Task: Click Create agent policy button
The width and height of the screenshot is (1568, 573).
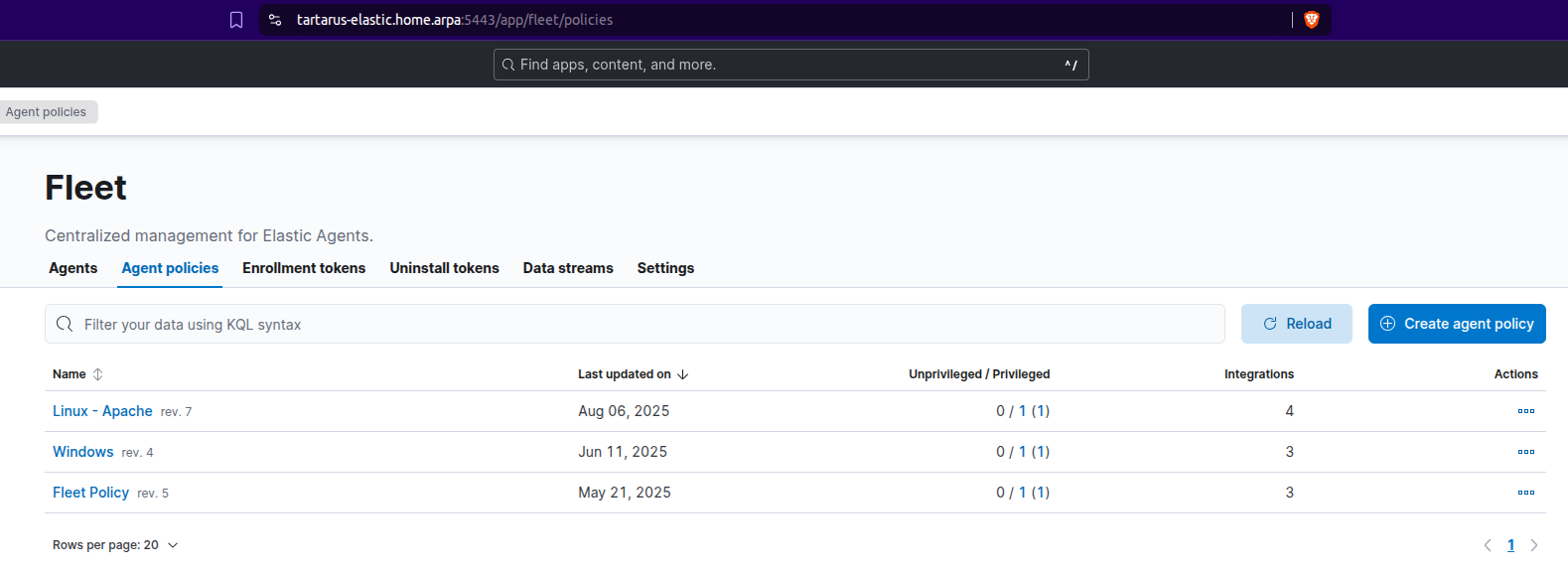Action: click(1456, 324)
